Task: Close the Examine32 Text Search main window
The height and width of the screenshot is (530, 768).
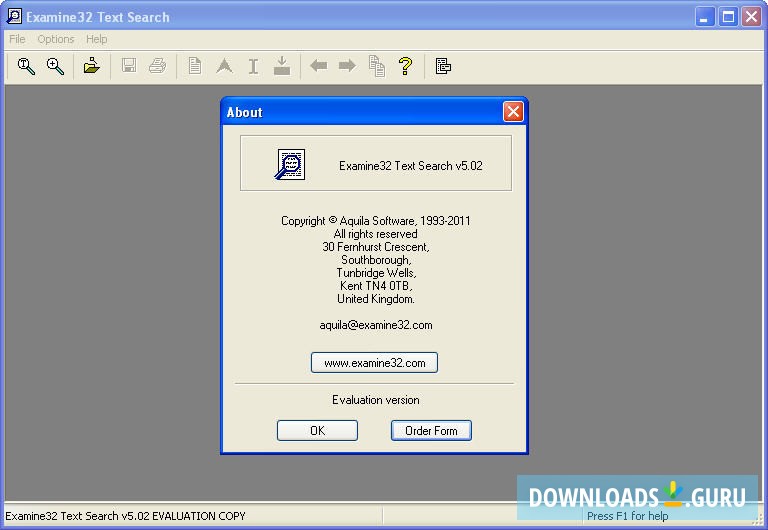Action: (x=751, y=17)
